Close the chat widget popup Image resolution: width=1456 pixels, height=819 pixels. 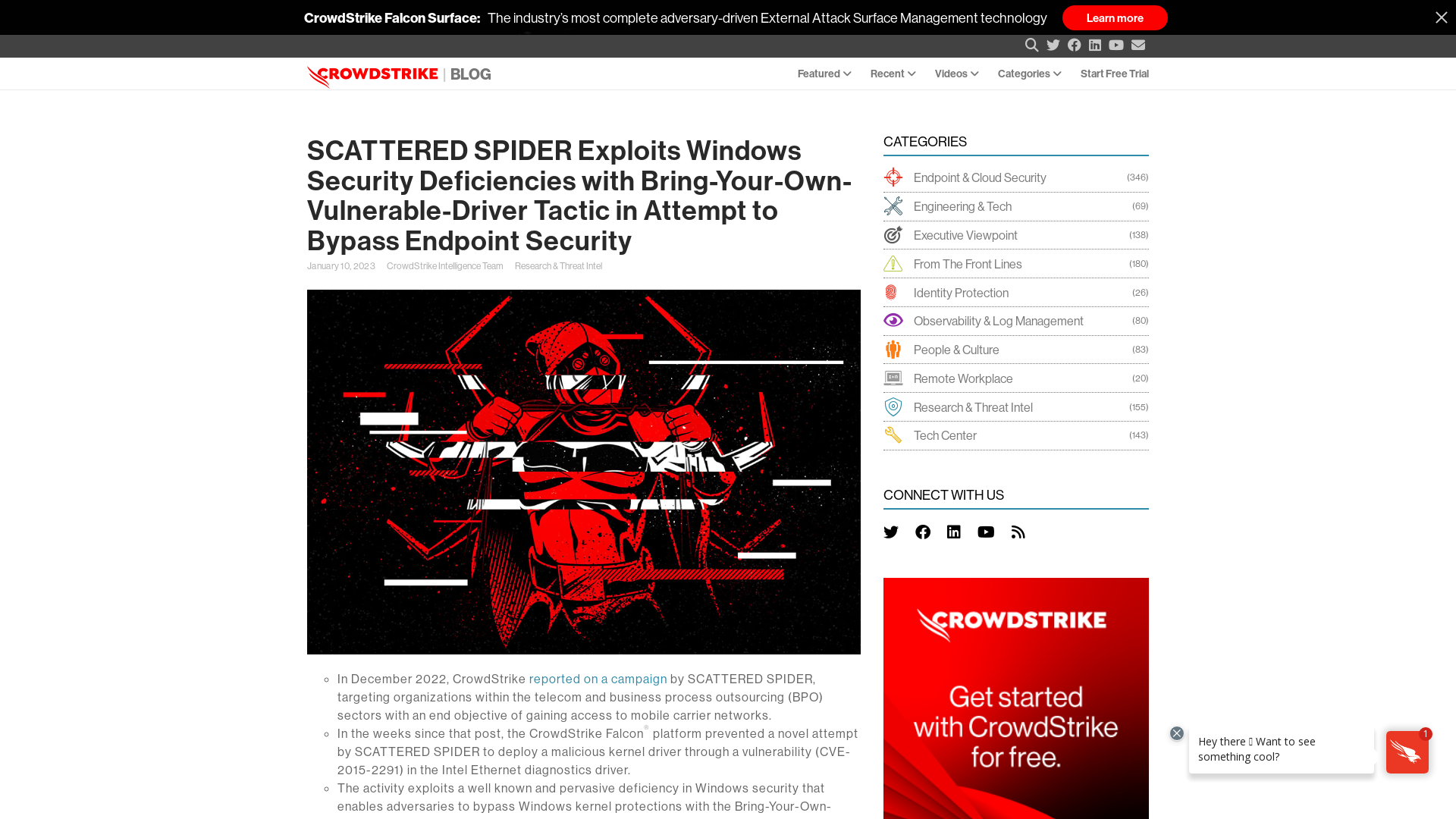click(1177, 733)
